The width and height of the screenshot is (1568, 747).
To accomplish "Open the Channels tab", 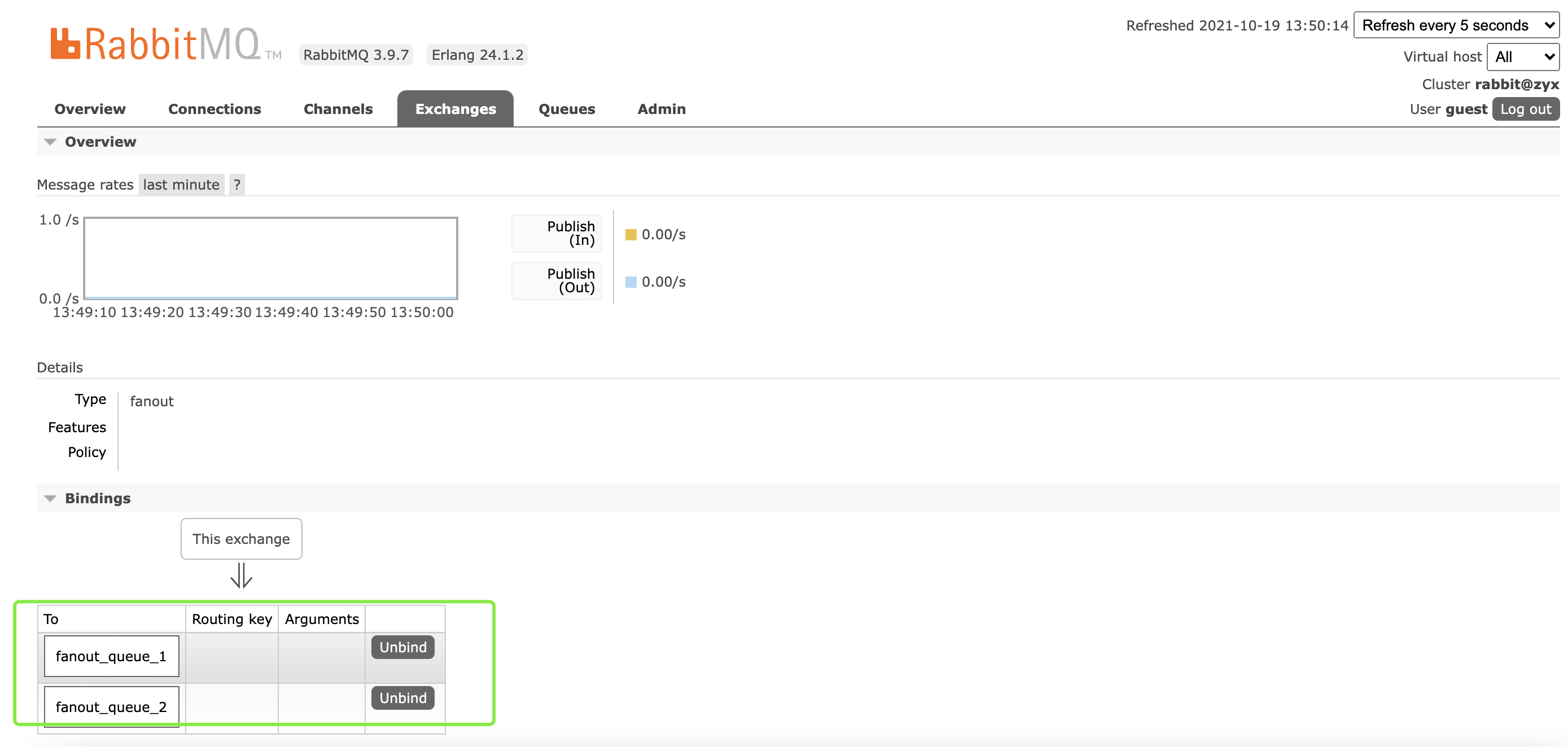I will 338,109.
